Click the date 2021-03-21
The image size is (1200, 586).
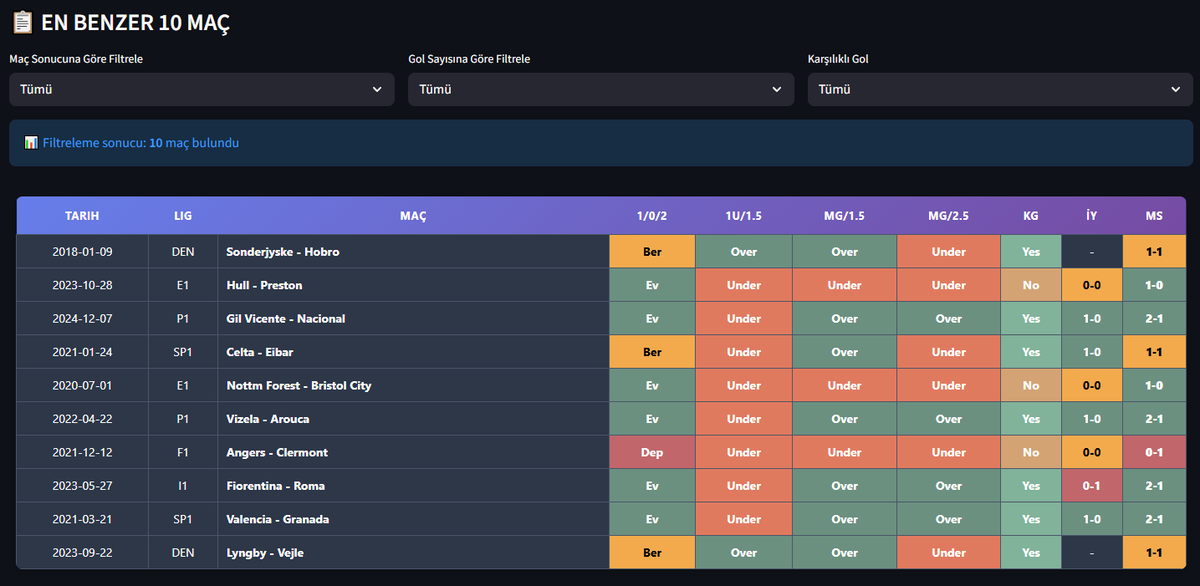pos(82,519)
